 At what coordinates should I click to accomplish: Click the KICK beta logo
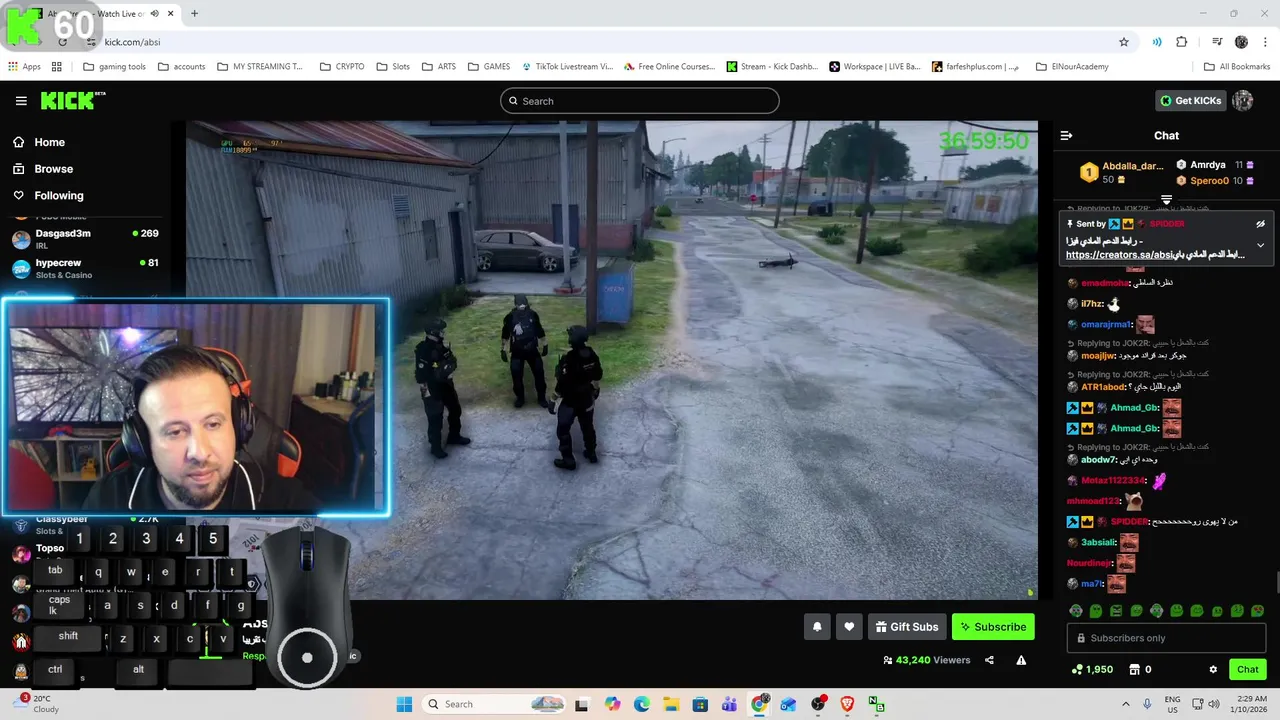click(73, 100)
